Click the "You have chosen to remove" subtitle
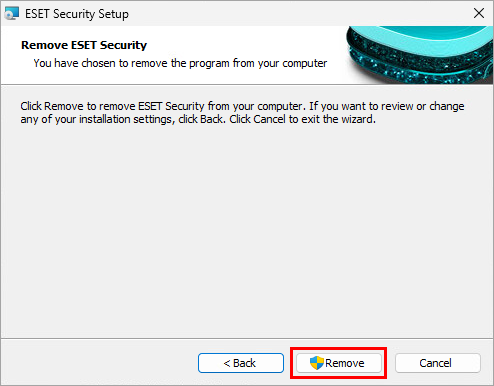Image resolution: width=494 pixels, height=386 pixels. point(180,63)
